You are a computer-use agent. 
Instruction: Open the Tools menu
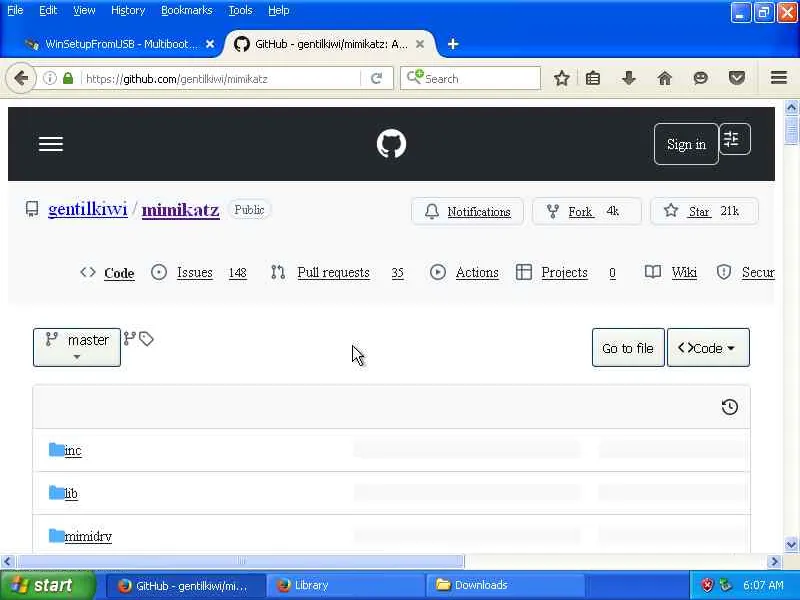240,10
